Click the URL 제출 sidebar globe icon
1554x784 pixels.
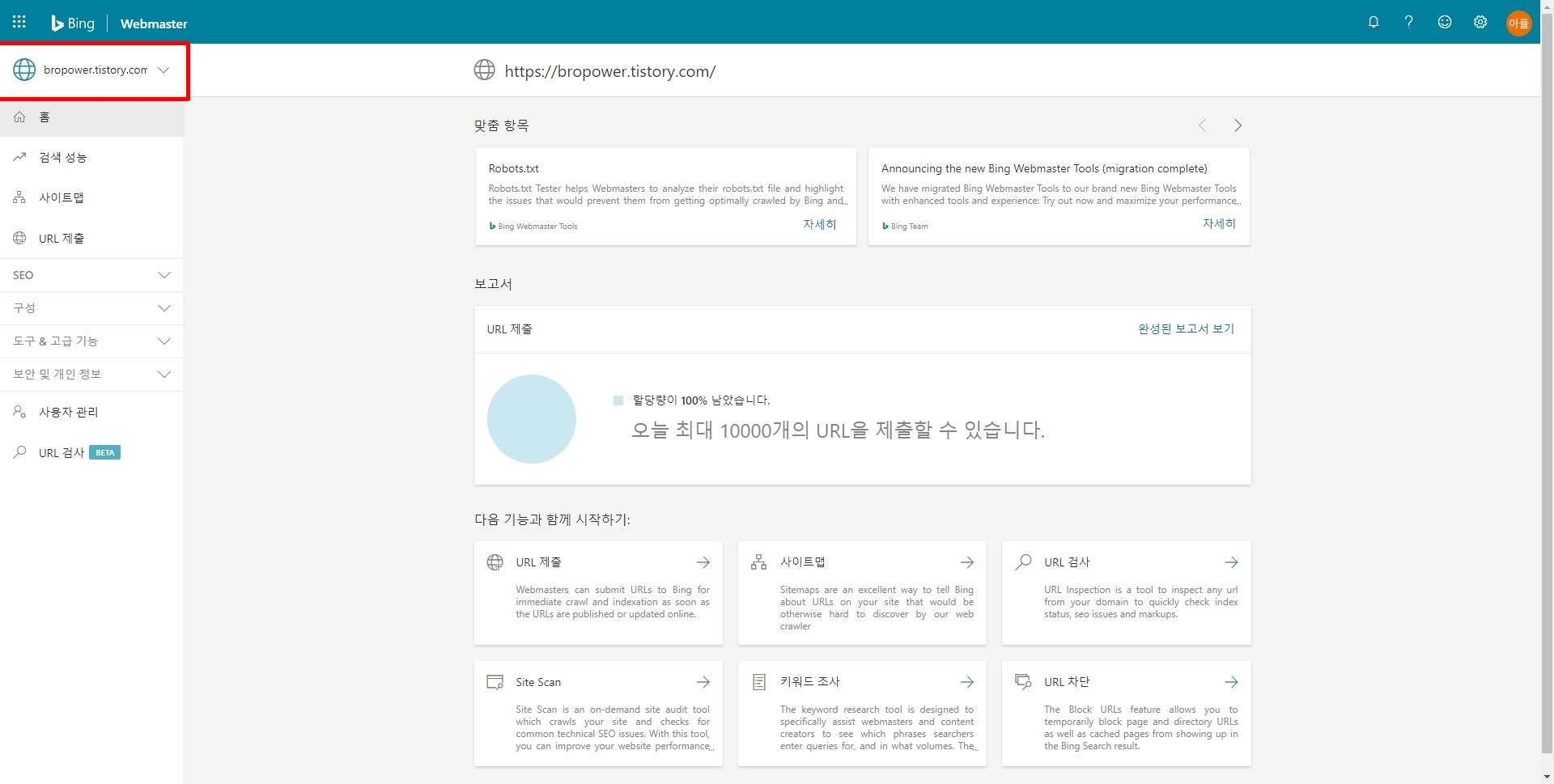coord(19,238)
